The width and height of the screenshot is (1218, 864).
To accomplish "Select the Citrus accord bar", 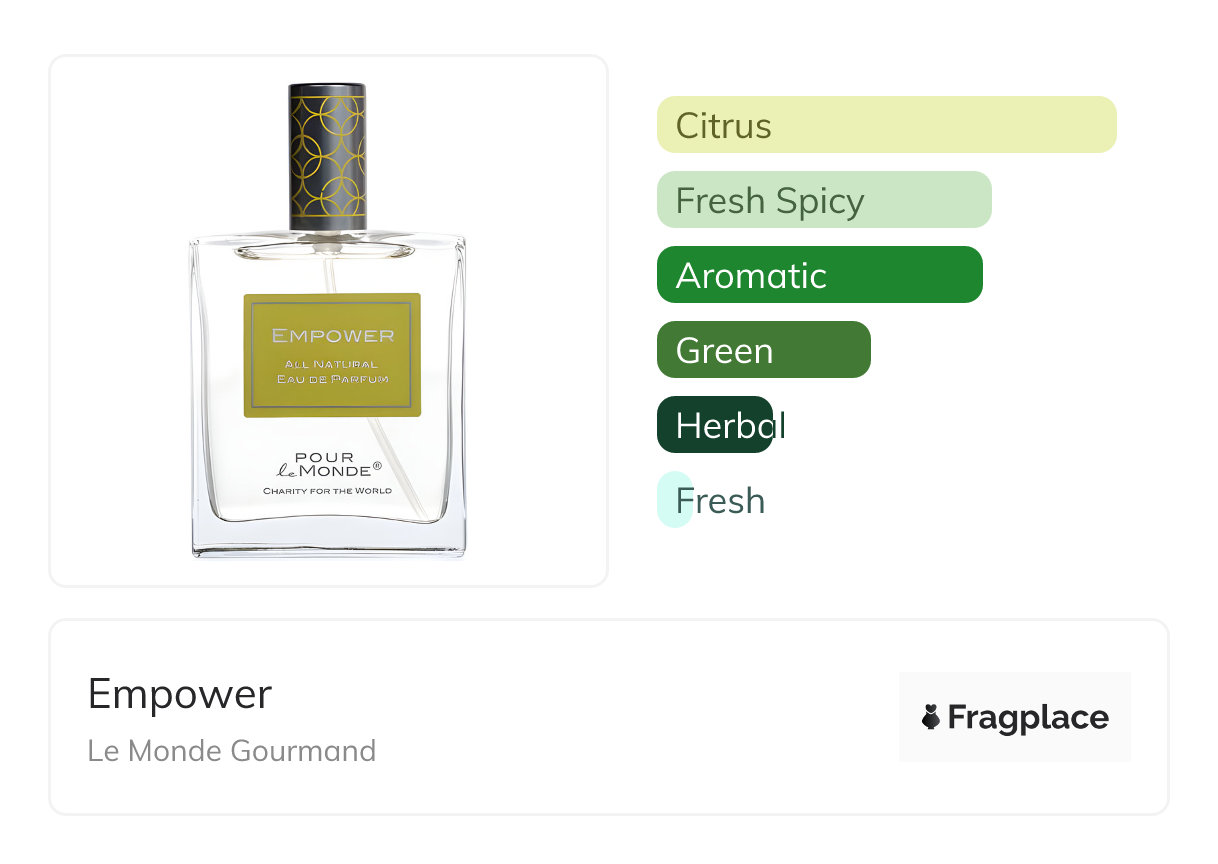I will pyautogui.click(x=886, y=125).
